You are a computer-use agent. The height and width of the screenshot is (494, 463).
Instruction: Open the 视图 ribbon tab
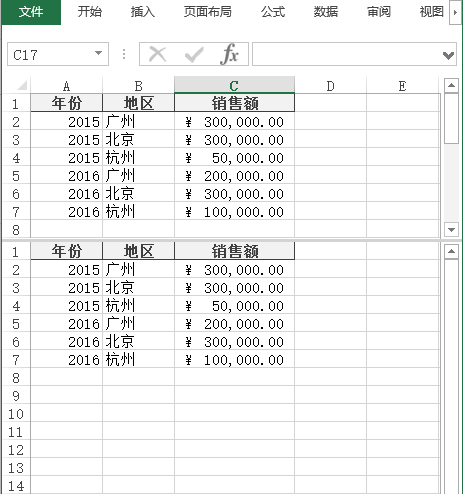431,12
